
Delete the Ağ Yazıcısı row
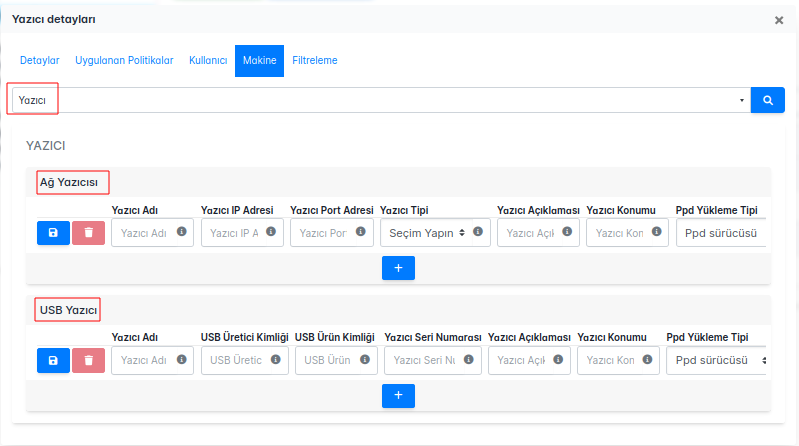[89, 233]
